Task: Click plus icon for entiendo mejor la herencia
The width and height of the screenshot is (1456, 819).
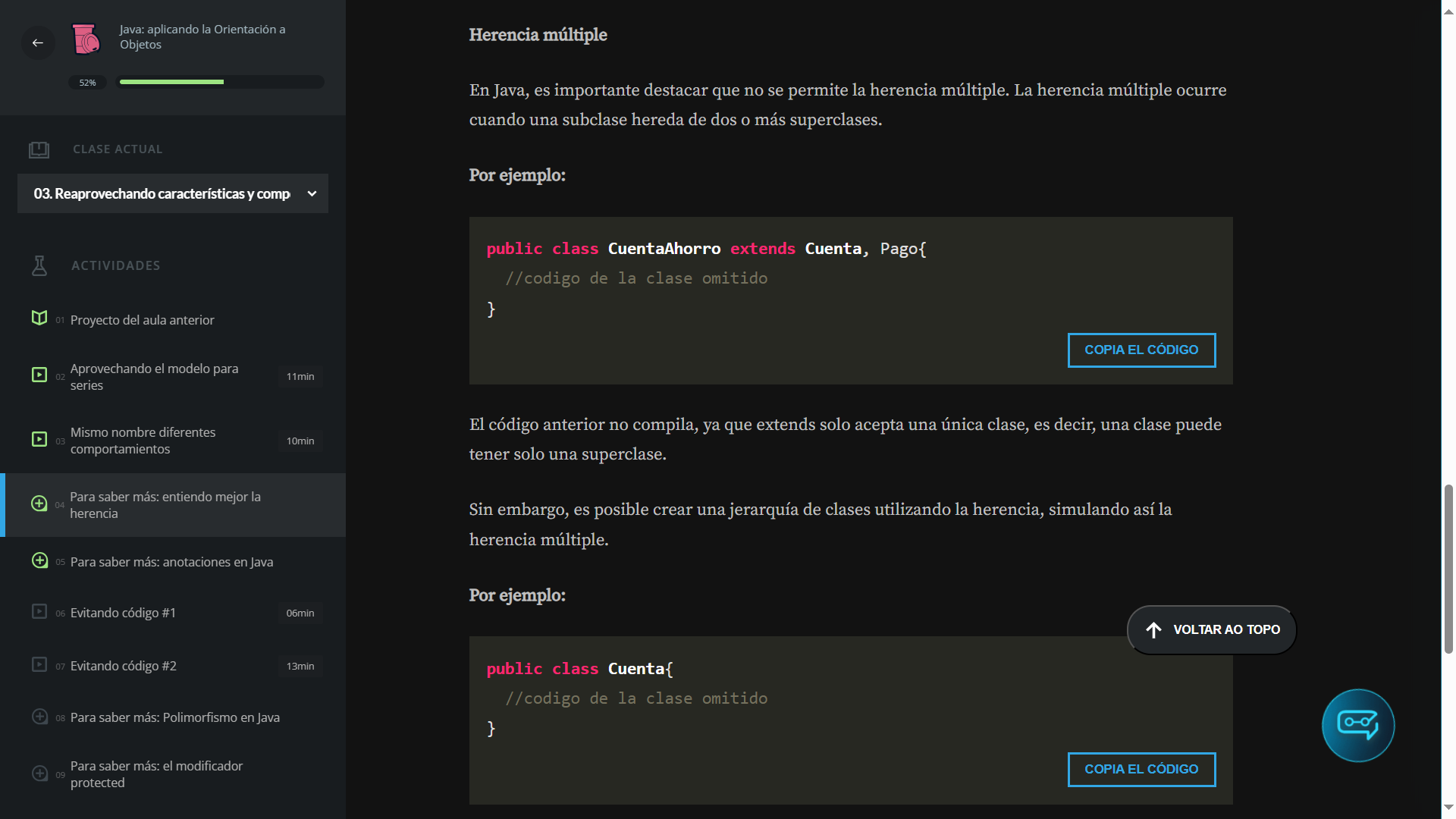Action: (39, 504)
